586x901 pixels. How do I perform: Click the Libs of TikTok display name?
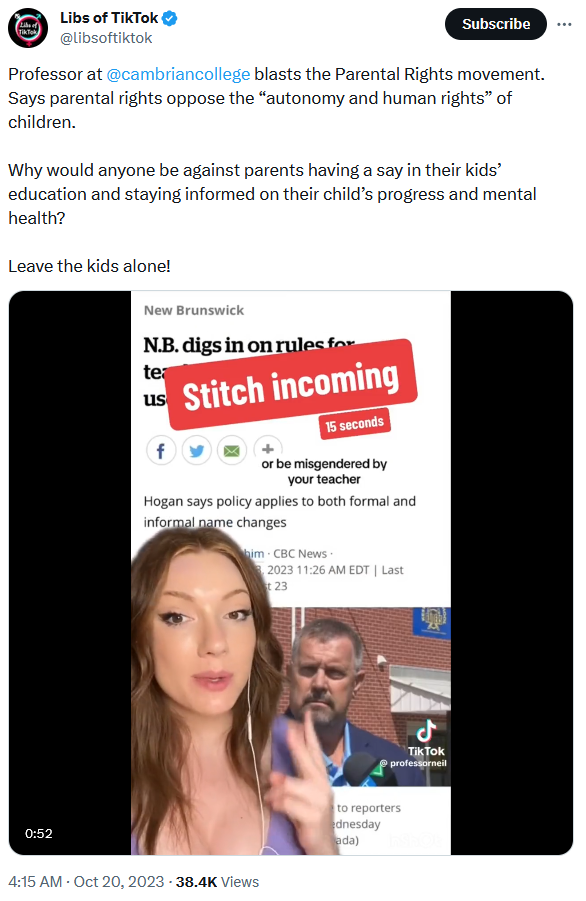coord(109,18)
